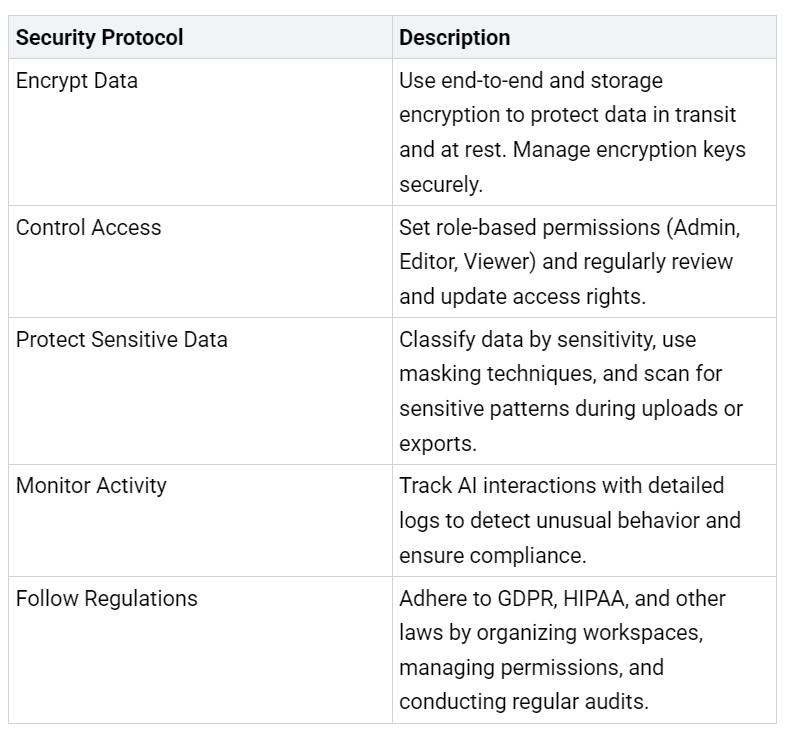Click the word "HIPAA" in the description
Image resolution: width=786 pixels, height=733 pixels.
584,598
